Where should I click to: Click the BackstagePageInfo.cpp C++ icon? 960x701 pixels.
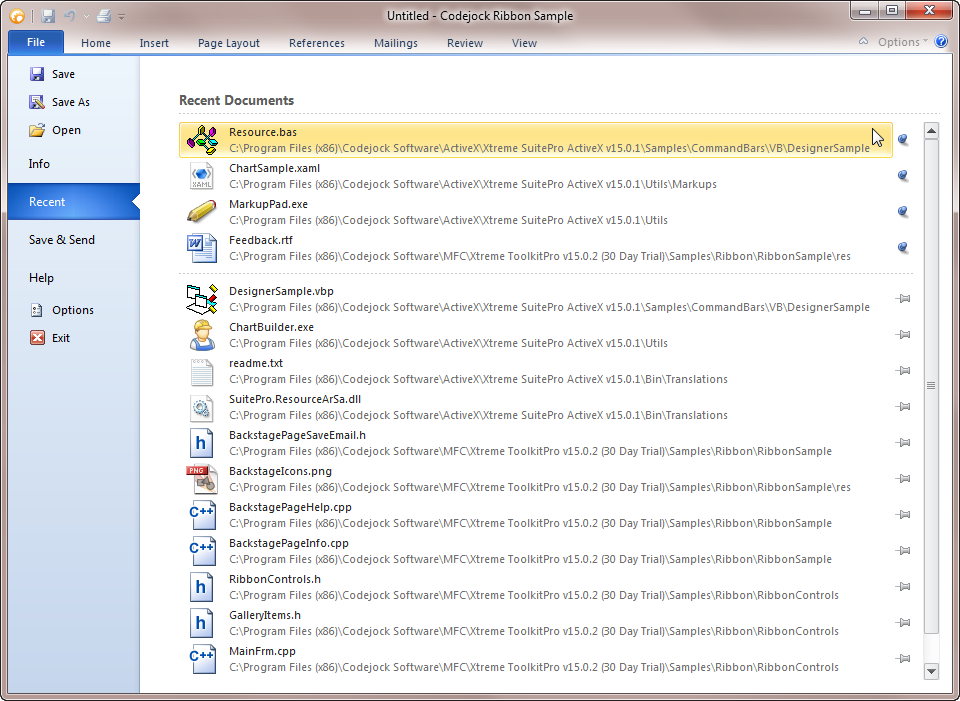[202, 552]
